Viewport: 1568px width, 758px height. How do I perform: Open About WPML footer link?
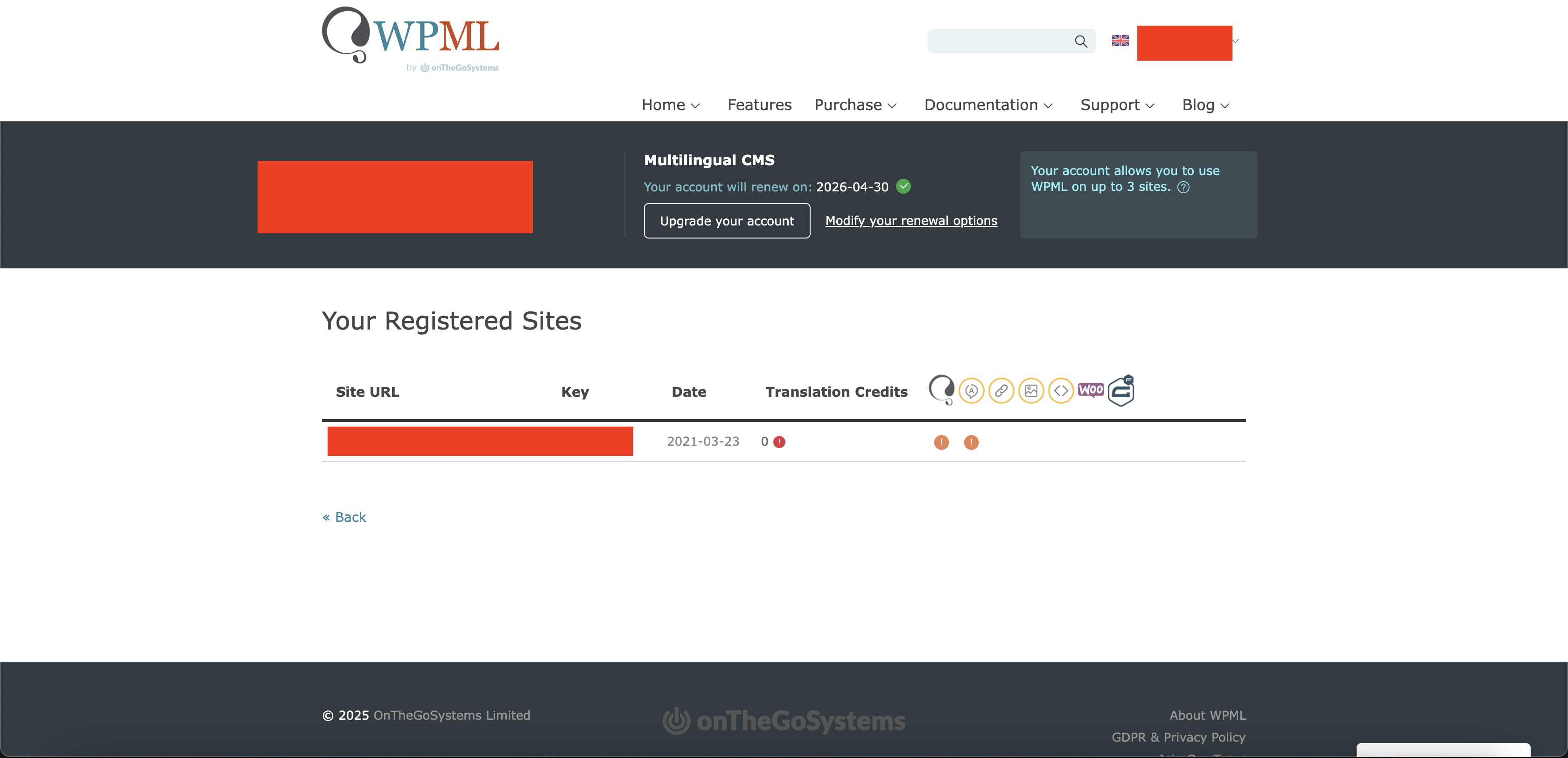[1208, 716]
